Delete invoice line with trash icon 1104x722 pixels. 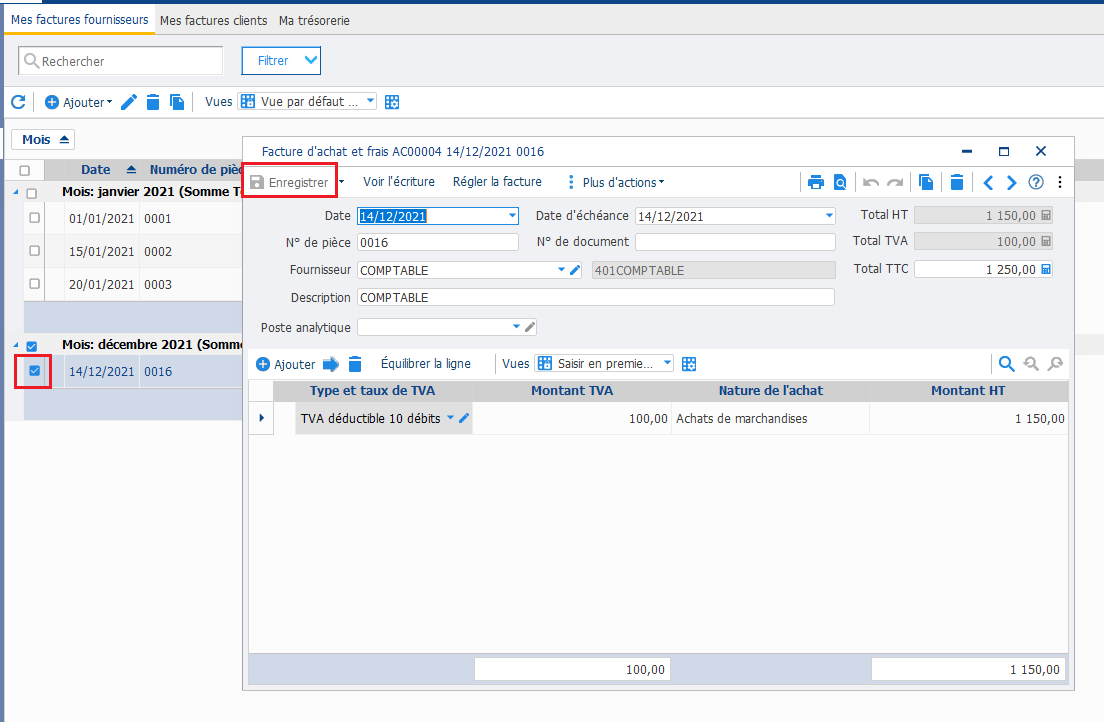(x=355, y=364)
